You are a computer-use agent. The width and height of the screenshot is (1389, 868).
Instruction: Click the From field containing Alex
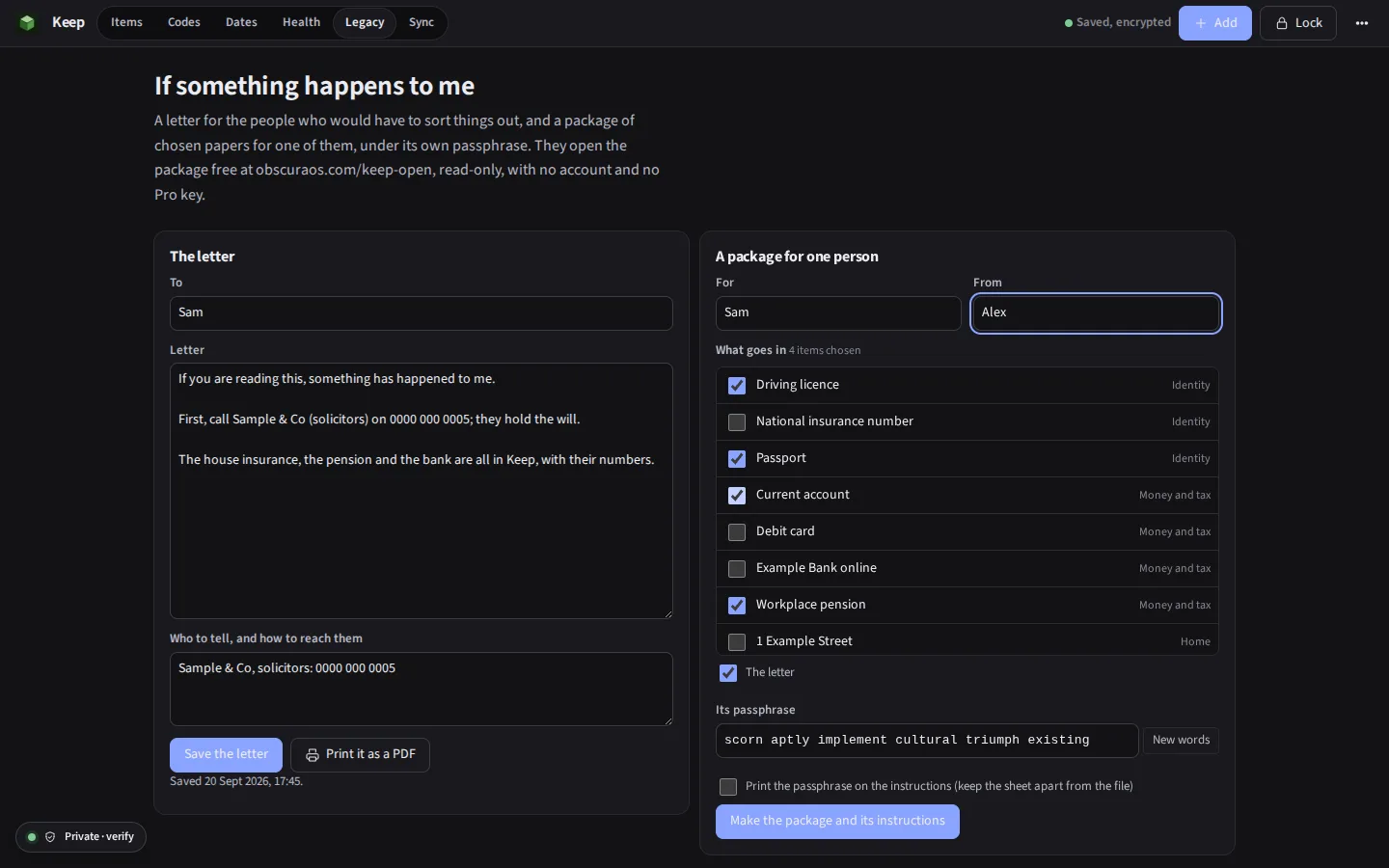1096,313
